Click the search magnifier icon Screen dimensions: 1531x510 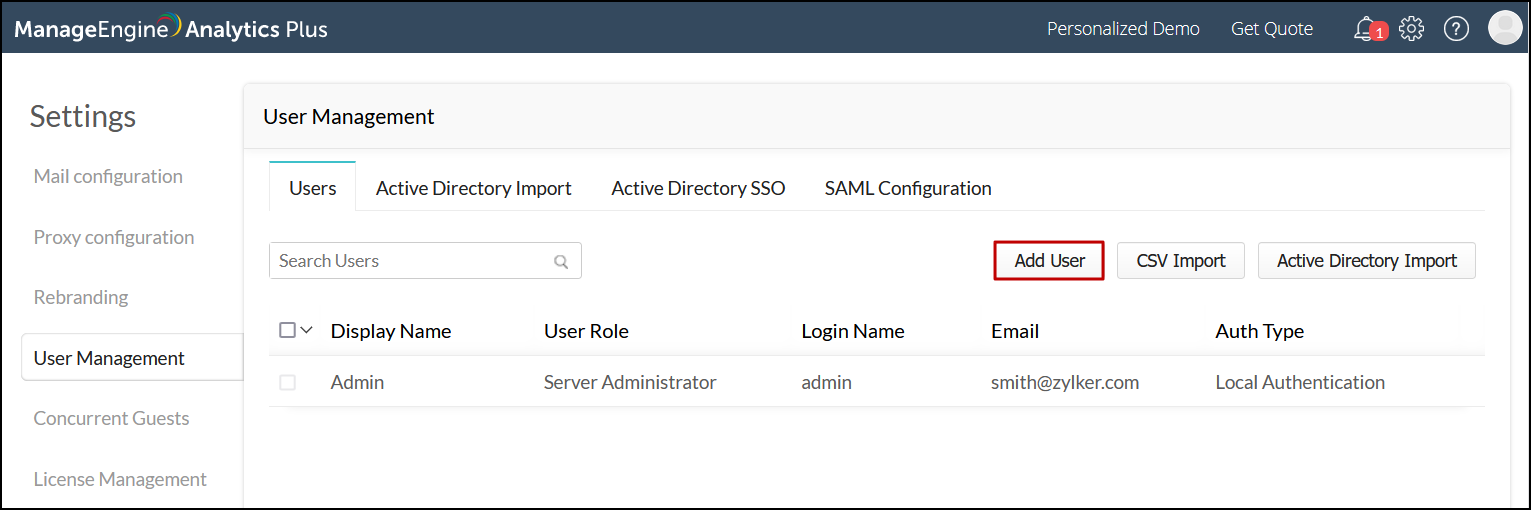point(561,262)
